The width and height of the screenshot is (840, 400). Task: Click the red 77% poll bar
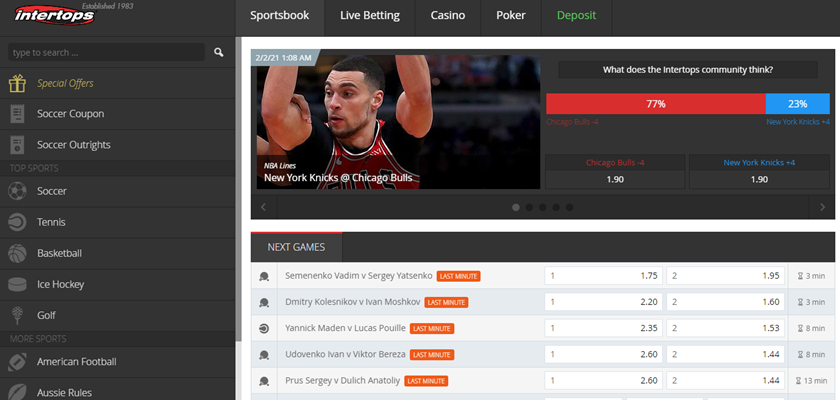656,104
